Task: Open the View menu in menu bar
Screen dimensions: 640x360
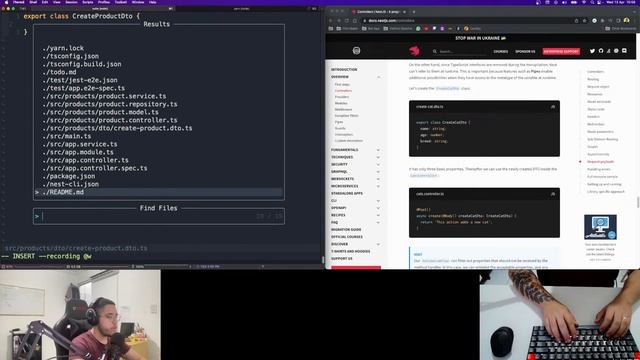Action: (57, 2)
